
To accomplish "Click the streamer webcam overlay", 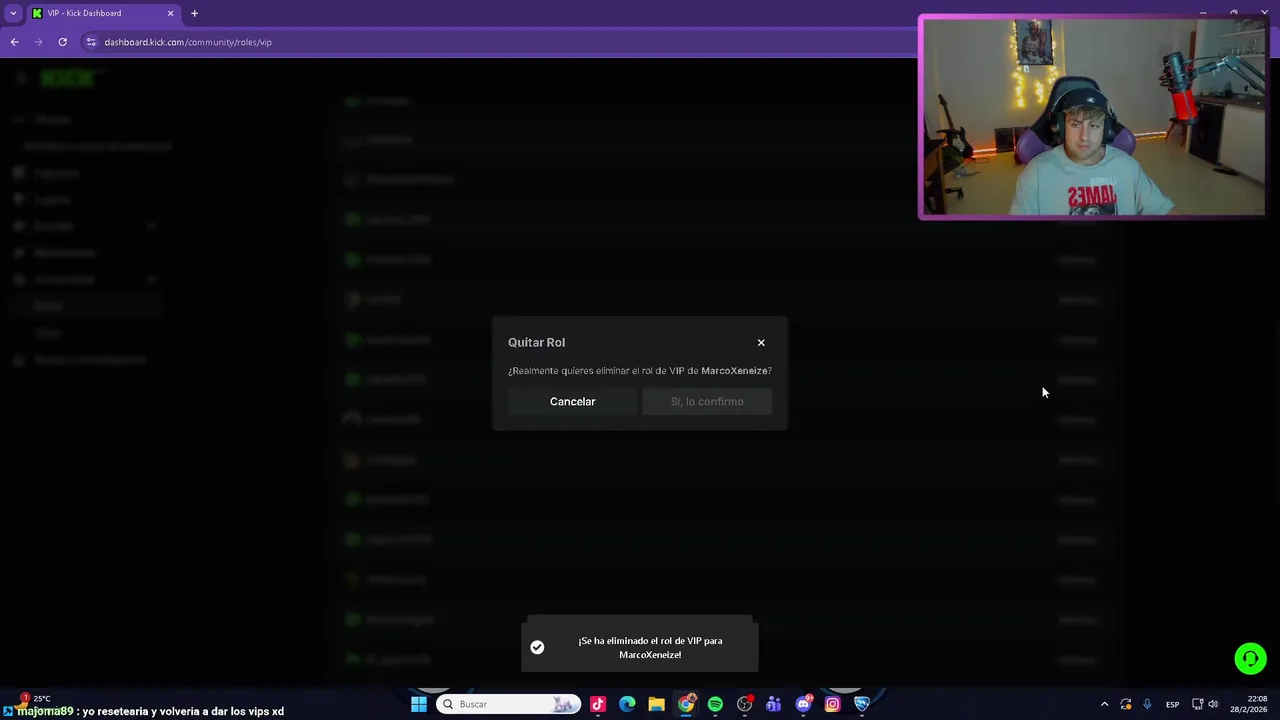I will coord(1093,117).
